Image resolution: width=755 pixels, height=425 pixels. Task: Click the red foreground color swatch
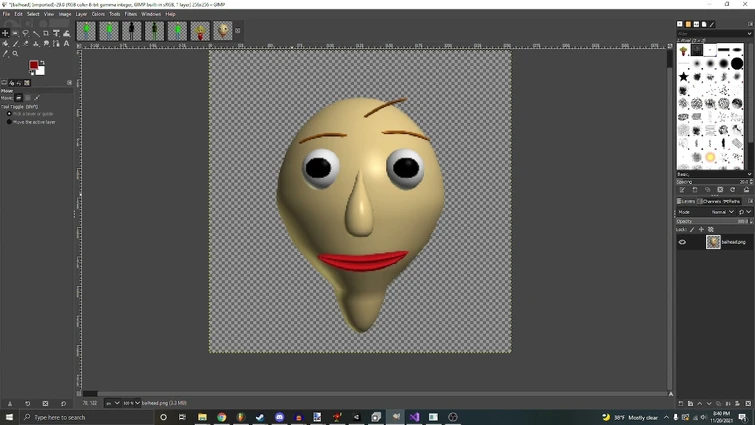(34, 66)
